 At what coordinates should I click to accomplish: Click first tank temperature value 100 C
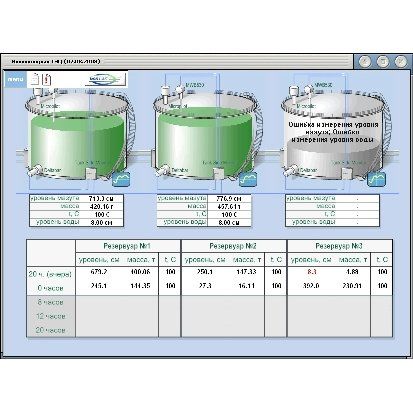101,214
